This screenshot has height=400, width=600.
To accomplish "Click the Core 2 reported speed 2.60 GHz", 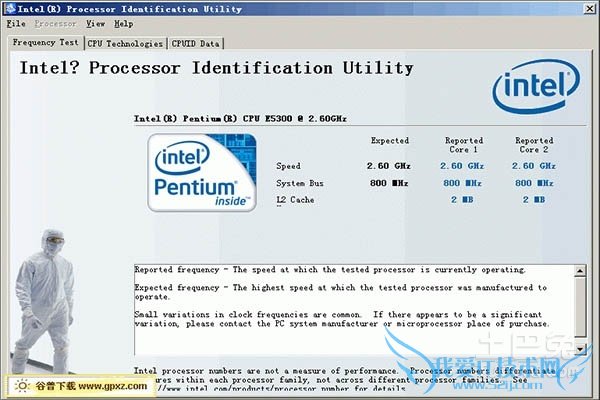I will (x=534, y=166).
